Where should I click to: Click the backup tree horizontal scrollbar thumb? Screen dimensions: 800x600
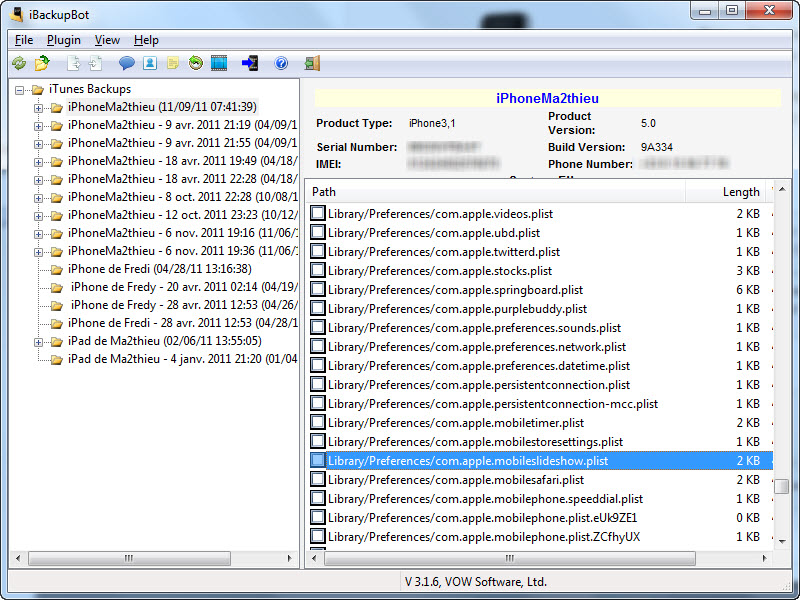129,558
